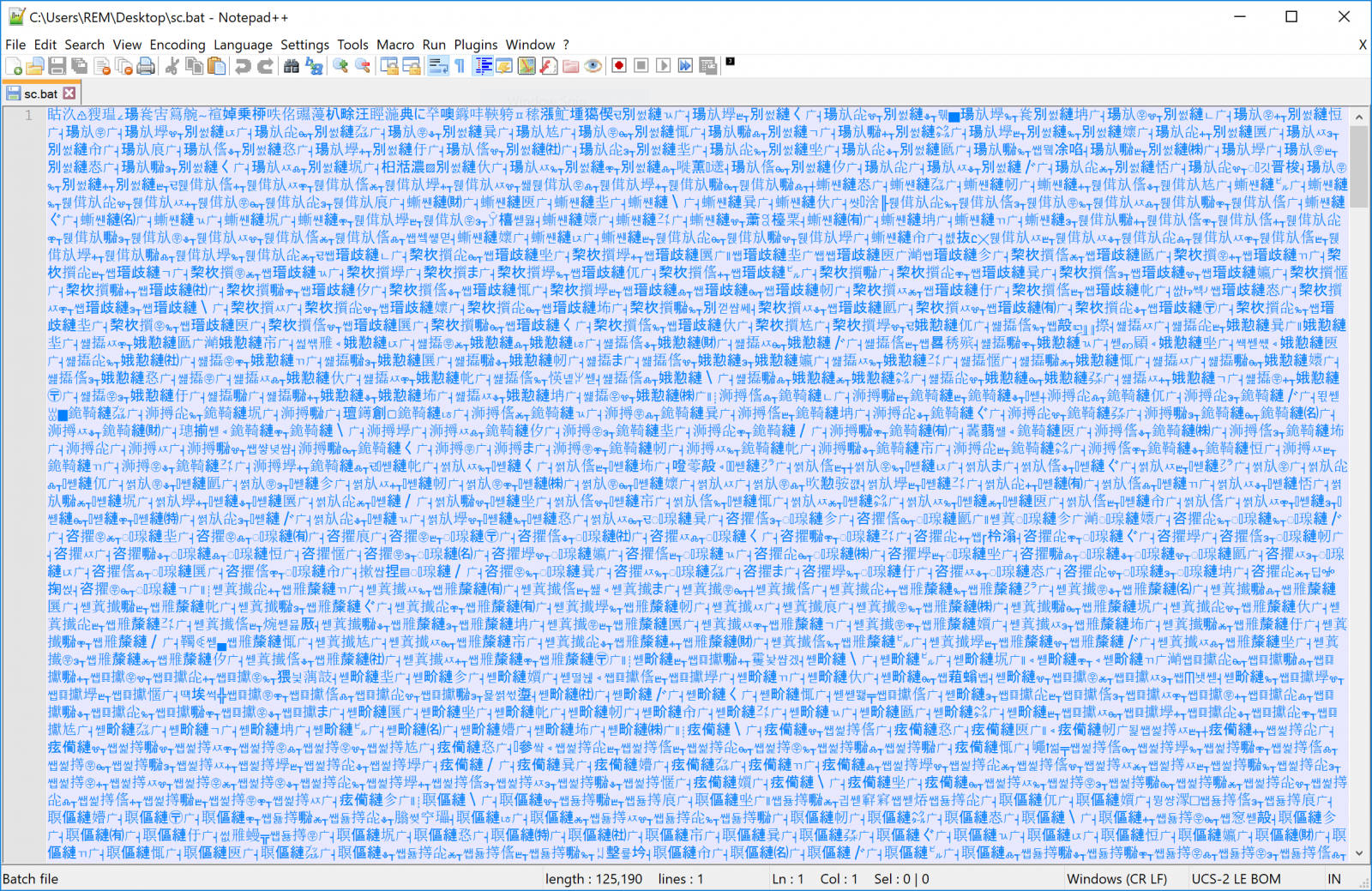Click the Undo arrow icon
The image size is (1372, 891).
tap(244, 66)
